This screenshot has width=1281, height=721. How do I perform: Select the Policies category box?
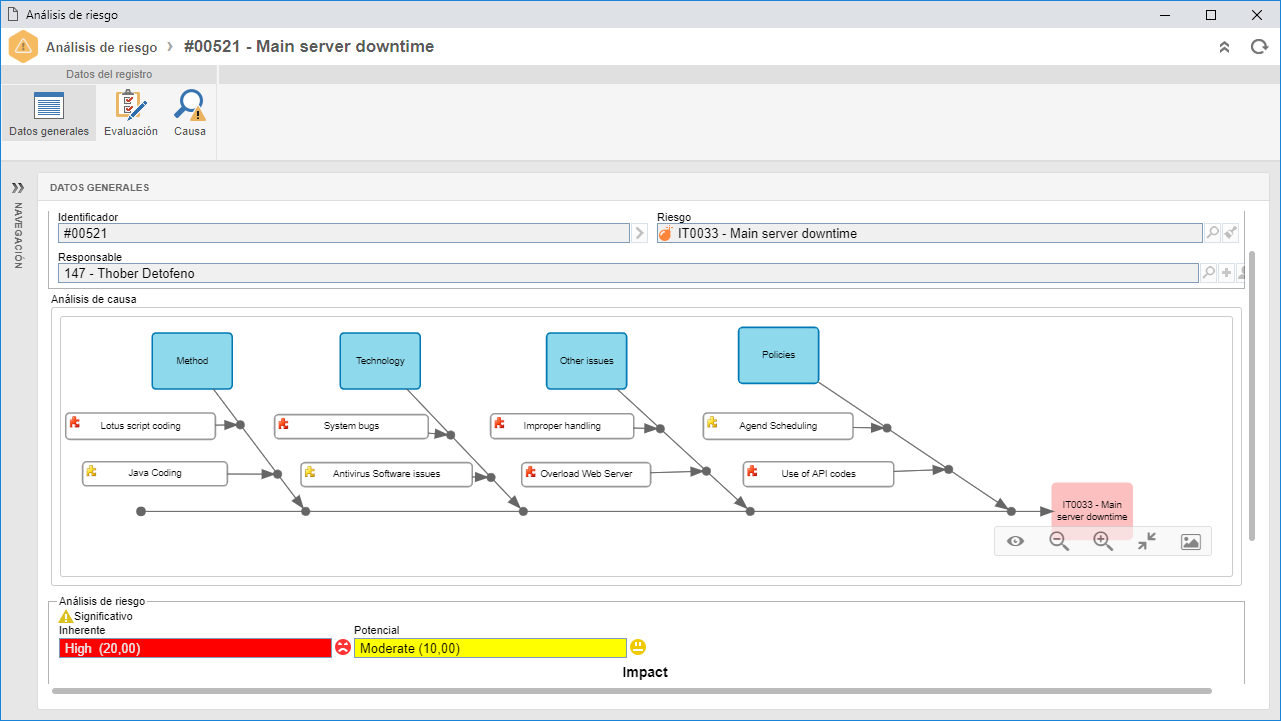tap(778, 355)
